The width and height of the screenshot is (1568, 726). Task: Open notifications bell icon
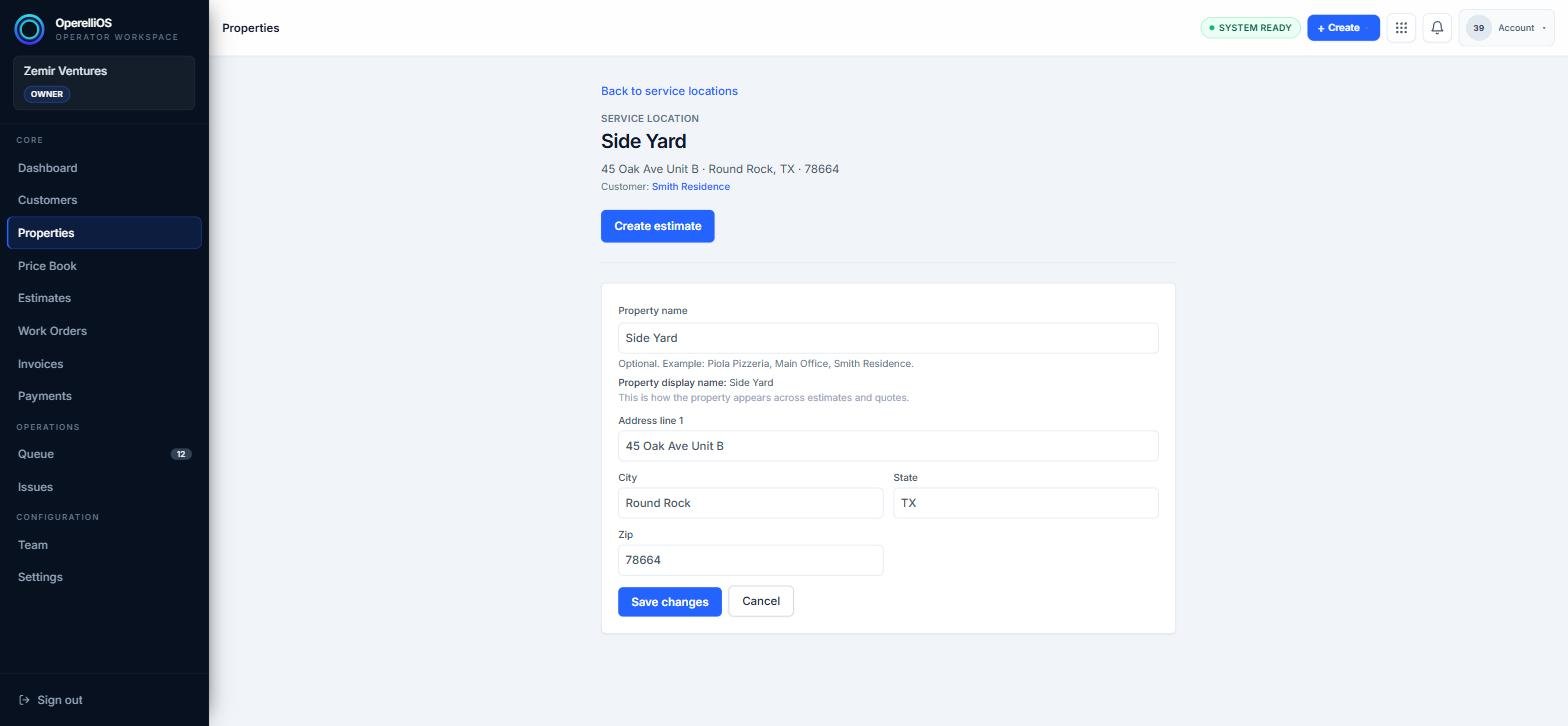(x=1437, y=28)
